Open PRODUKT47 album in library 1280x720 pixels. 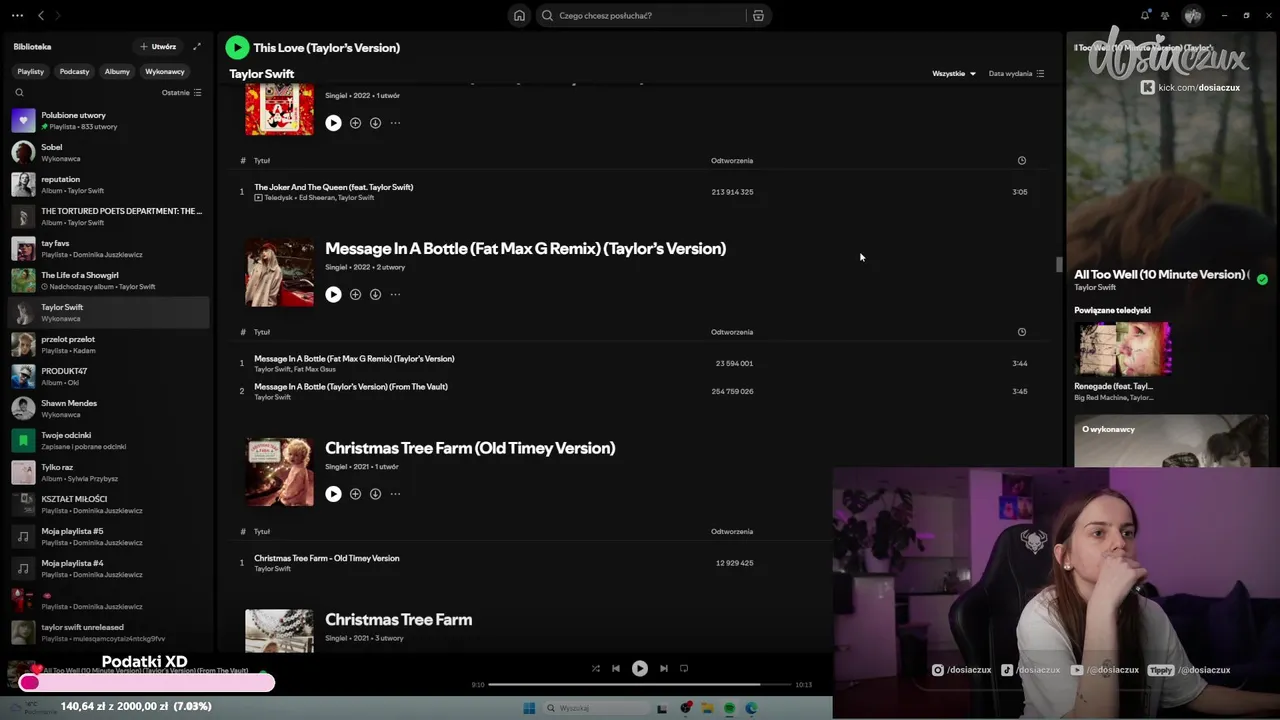pos(108,376)
